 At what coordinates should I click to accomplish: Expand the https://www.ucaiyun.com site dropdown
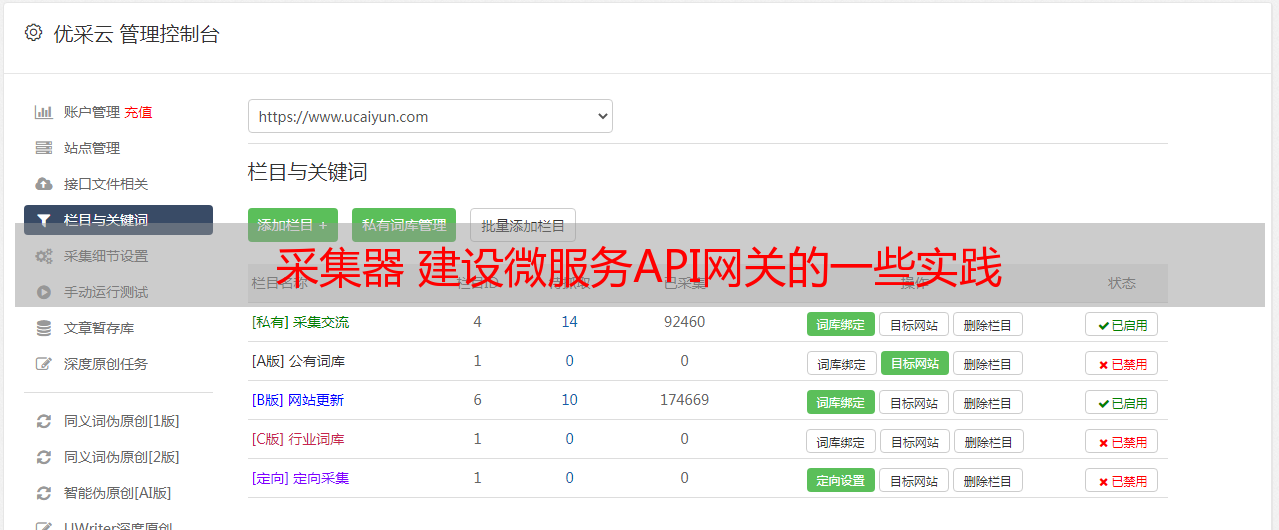[x=430, y=116]
